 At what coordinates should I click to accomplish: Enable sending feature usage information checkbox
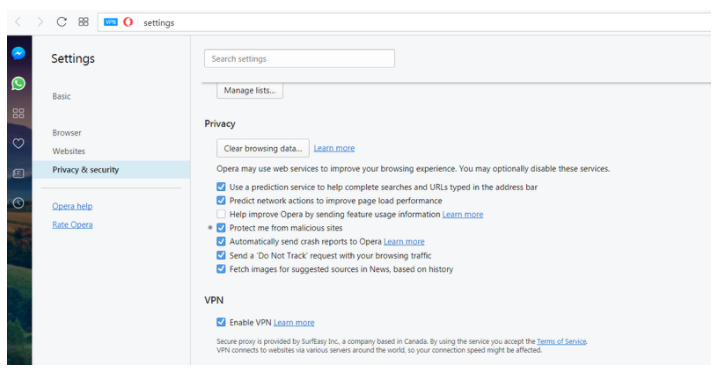(221, 214)
